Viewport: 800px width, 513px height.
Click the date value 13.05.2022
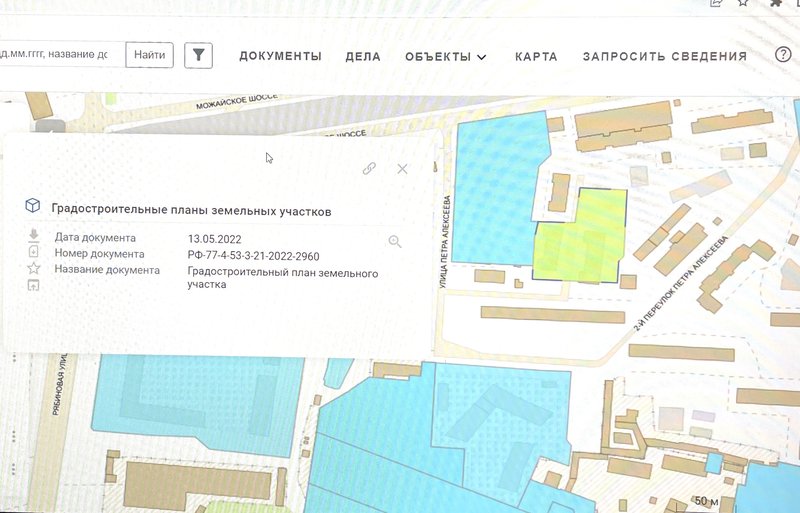[x=214, y=239]
